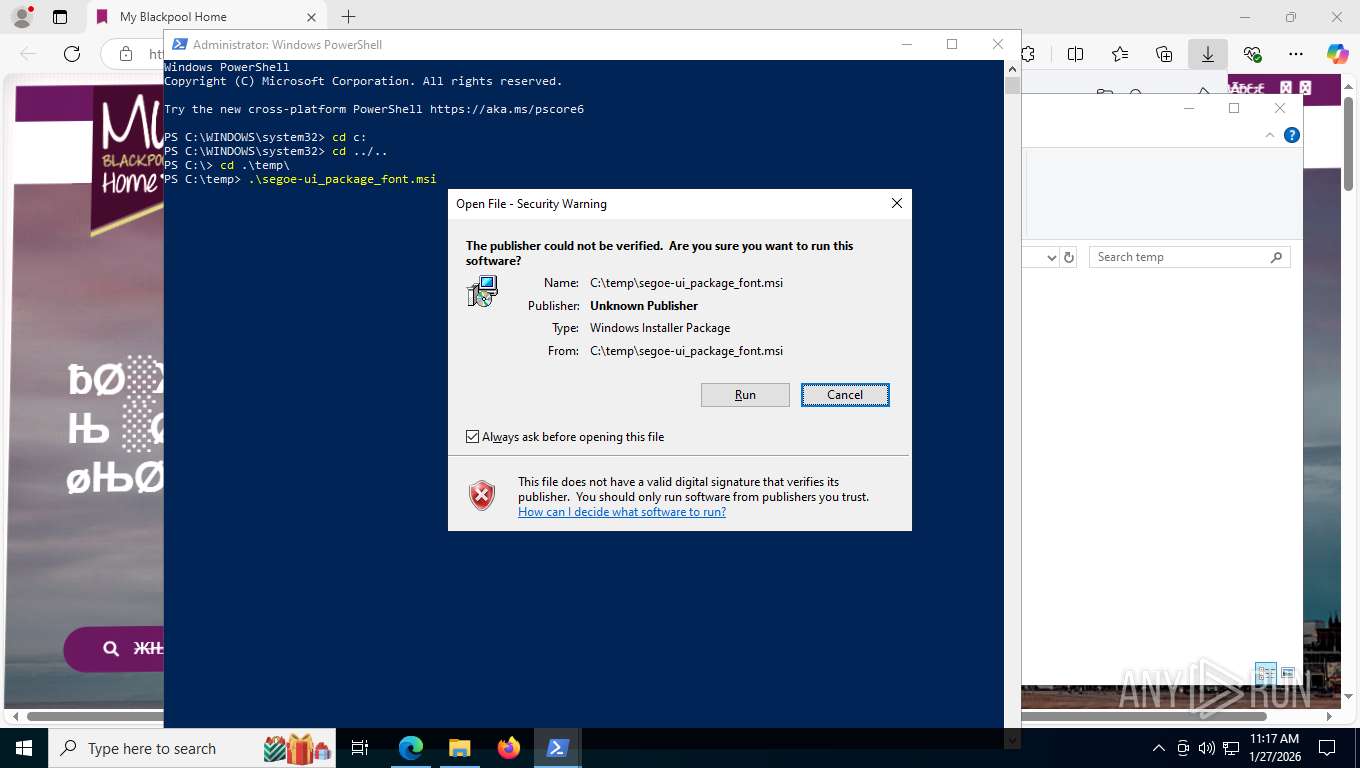Open 'How can I decide what software to run?' link

pos(622,512)
